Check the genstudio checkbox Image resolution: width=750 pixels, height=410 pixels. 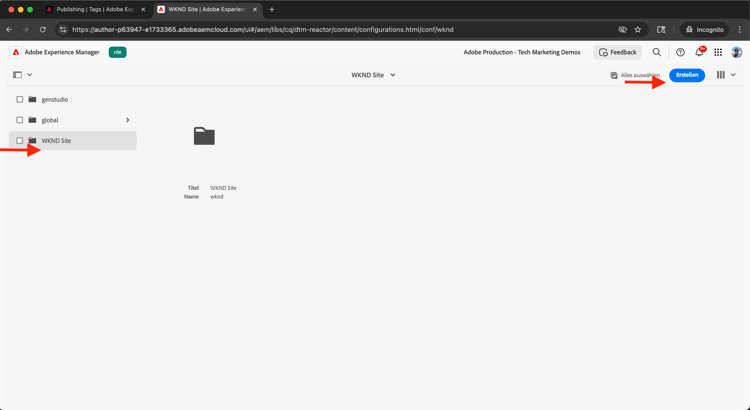20,100
